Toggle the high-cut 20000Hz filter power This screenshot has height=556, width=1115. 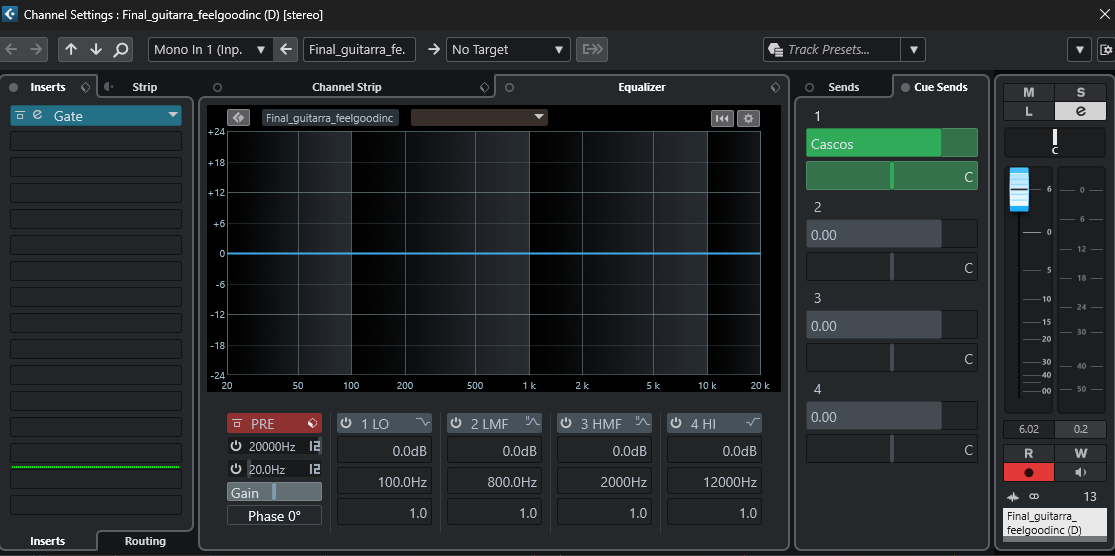pyautogui.click(x=236, y=447)
